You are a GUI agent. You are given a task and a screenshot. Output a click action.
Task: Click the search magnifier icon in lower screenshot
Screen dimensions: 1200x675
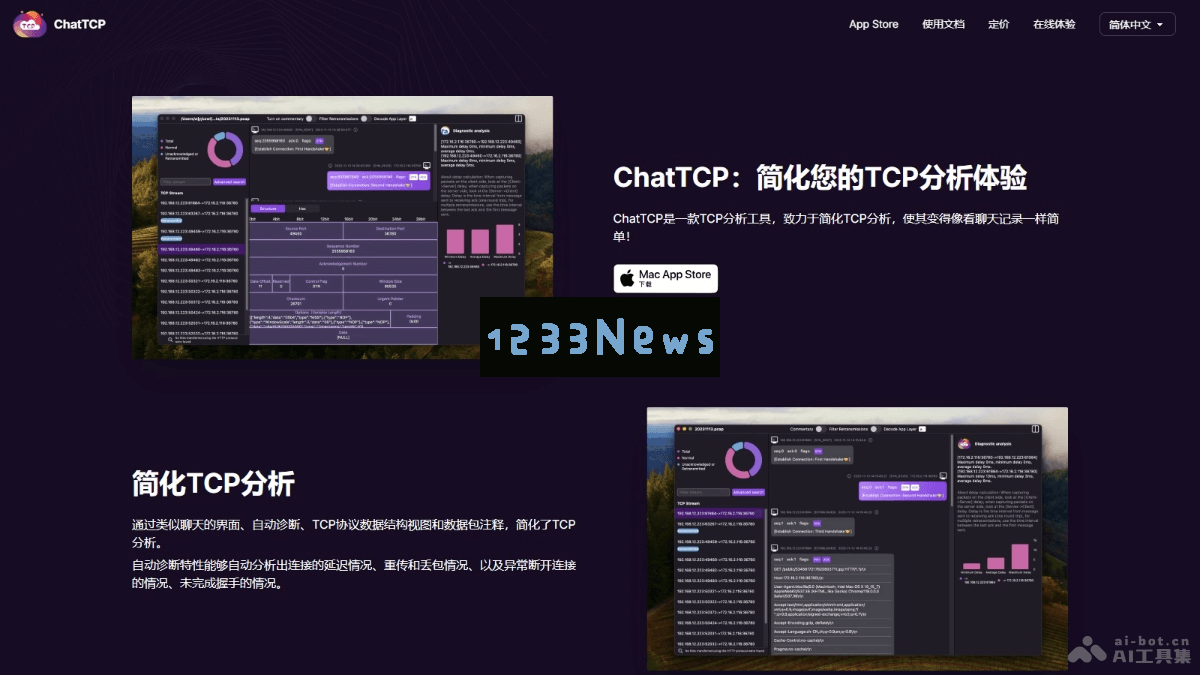tap(680, 651)
